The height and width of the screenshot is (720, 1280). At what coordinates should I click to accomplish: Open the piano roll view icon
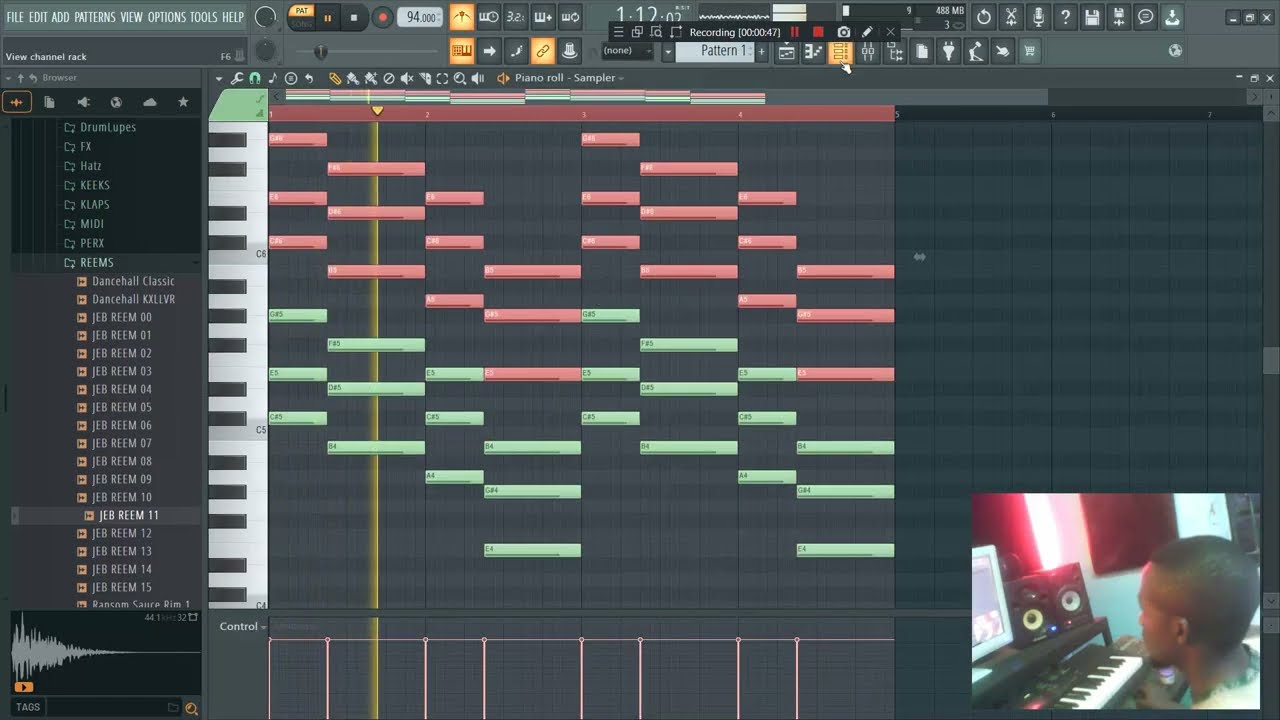pos(813,51)
